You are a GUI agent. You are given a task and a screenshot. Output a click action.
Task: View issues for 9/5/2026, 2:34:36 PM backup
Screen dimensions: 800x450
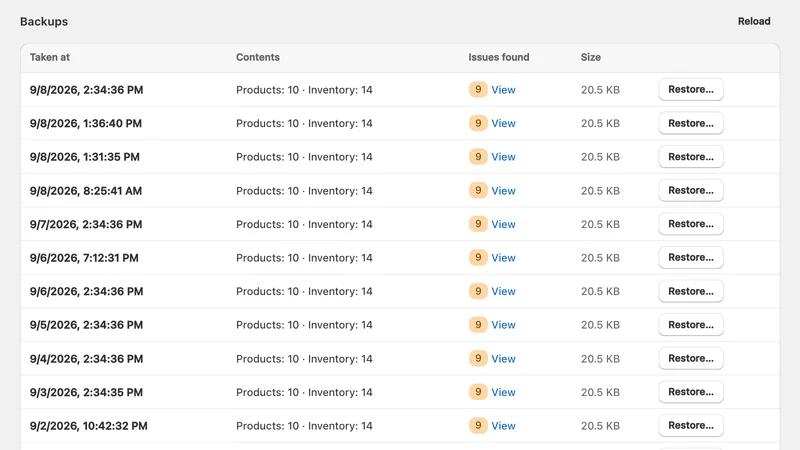(503, 325)
